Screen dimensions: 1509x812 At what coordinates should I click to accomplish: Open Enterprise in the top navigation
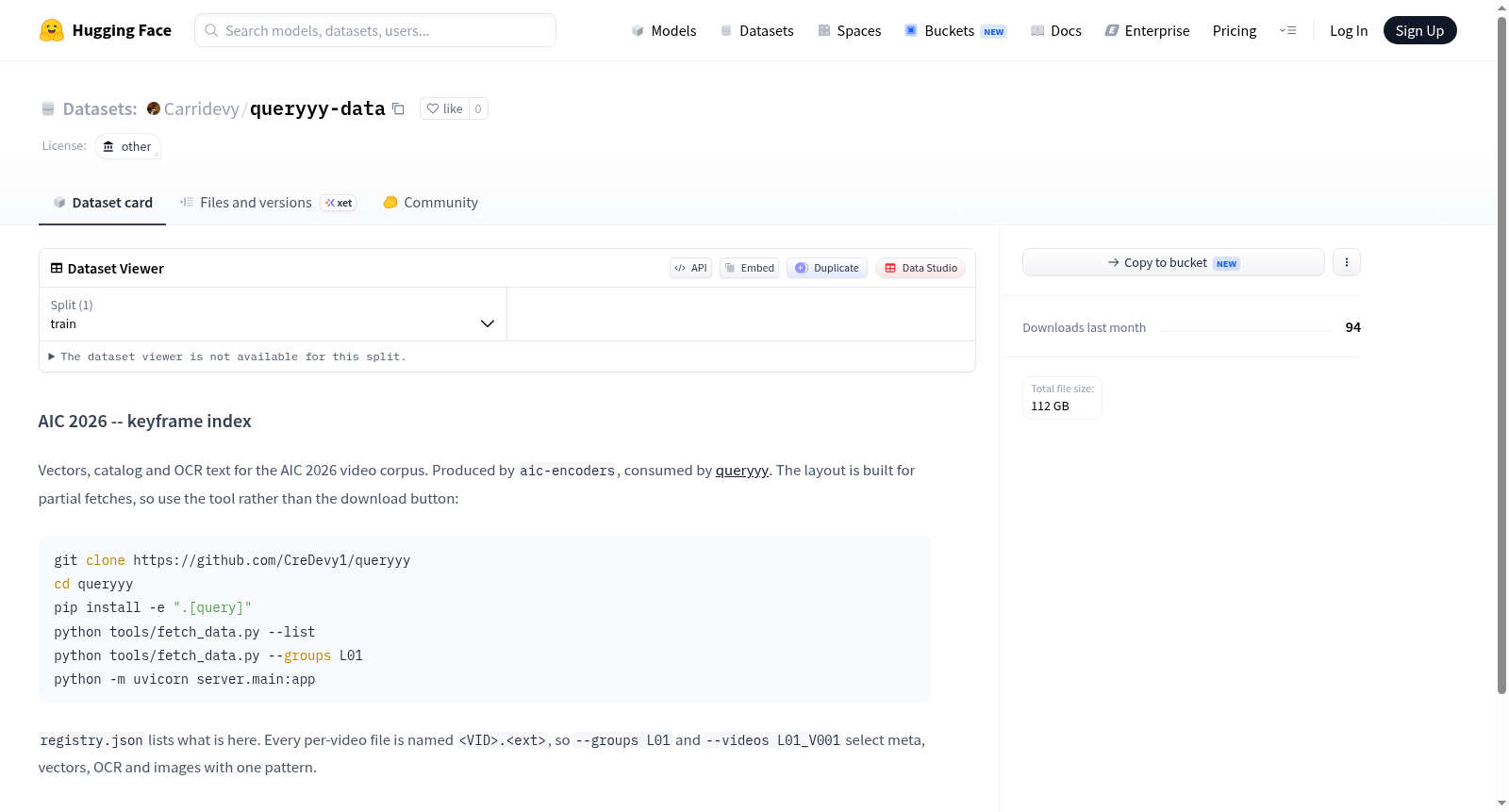tap(1147, 30)
